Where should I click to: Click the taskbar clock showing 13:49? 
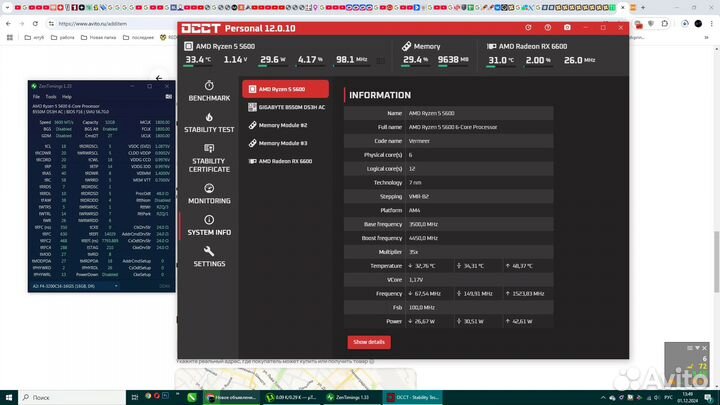[x=688, y=397]
